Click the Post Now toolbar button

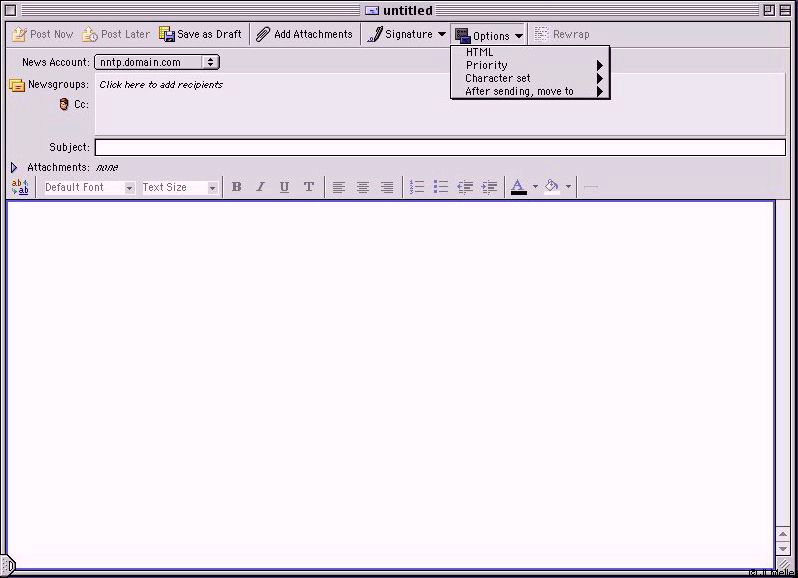point(43,35)
